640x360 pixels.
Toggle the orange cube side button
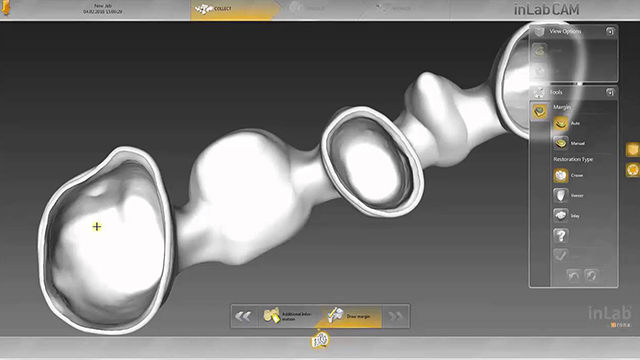tap(633, 150)
